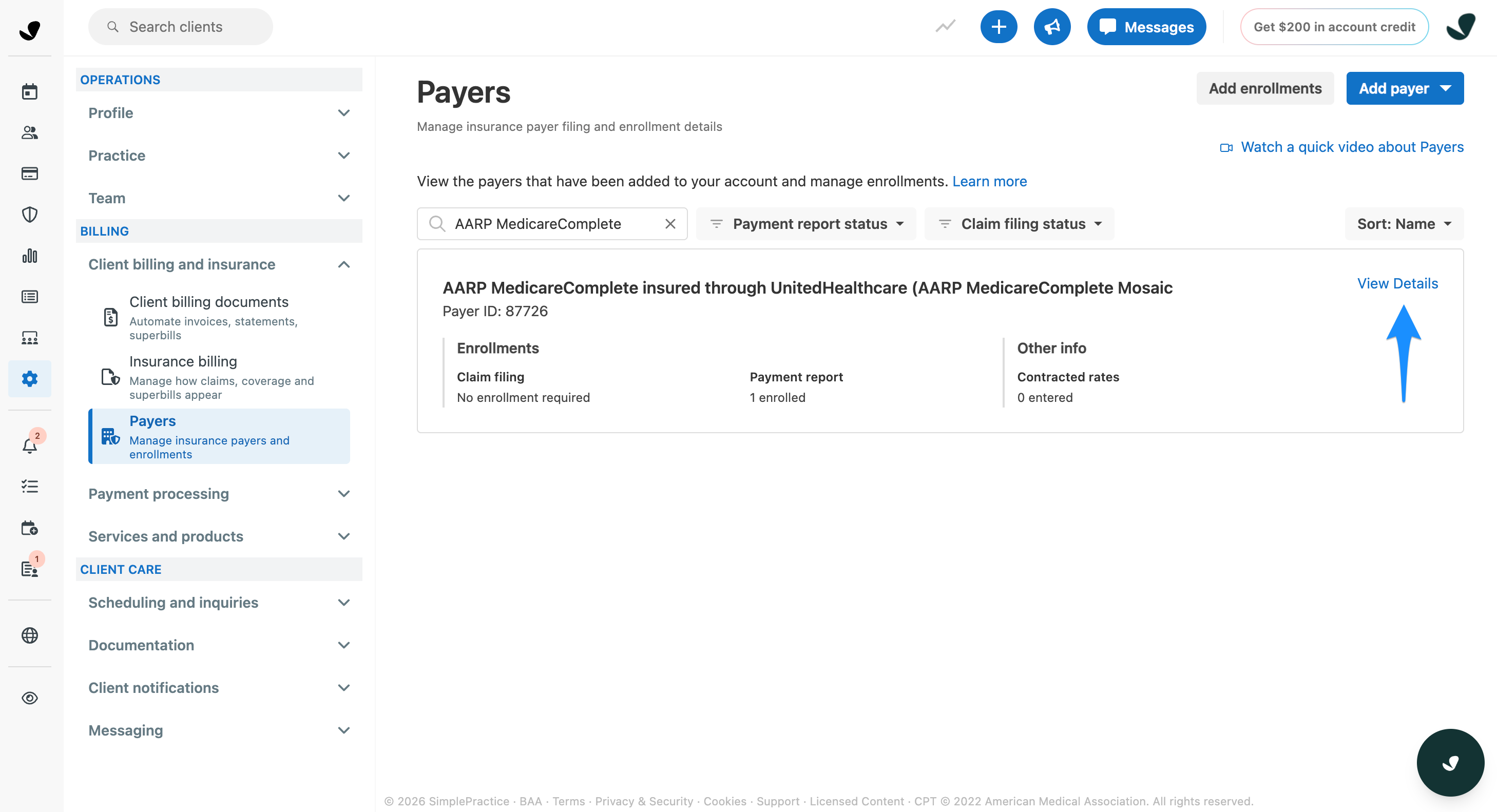This screenshot has width=1497, height=812.
Task: Open the Add payer dropdown button
Action: point(1405,88)
